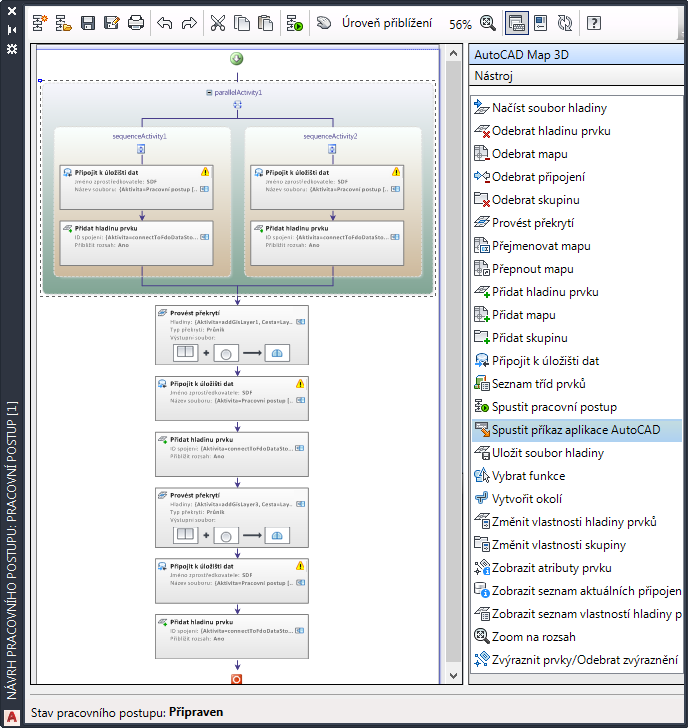Choose Přidat skupinu activity
Screen dimensions: 688x728
(x=577, y=338)
